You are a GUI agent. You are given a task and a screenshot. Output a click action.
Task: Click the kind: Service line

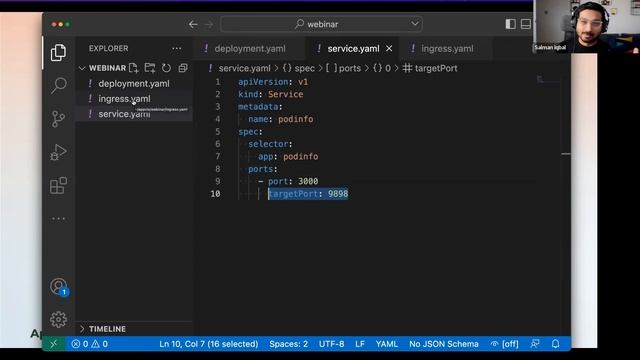271,94
